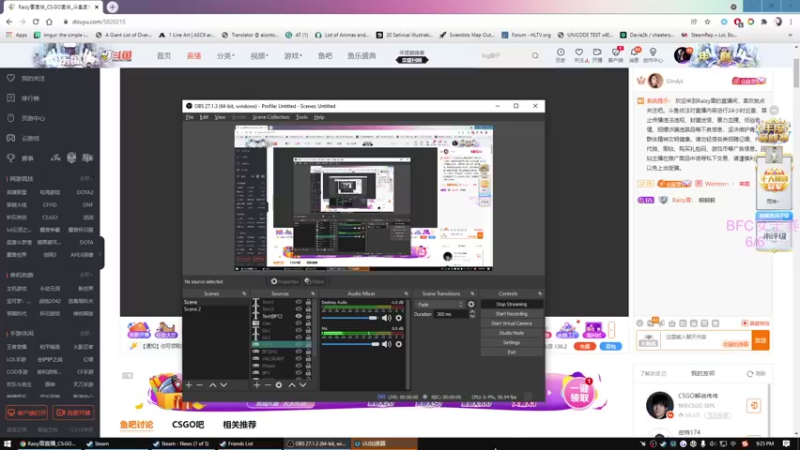Screen dimensions: 800x450
Task: Click the Douyu search magnifier icon
Action: 535,56
